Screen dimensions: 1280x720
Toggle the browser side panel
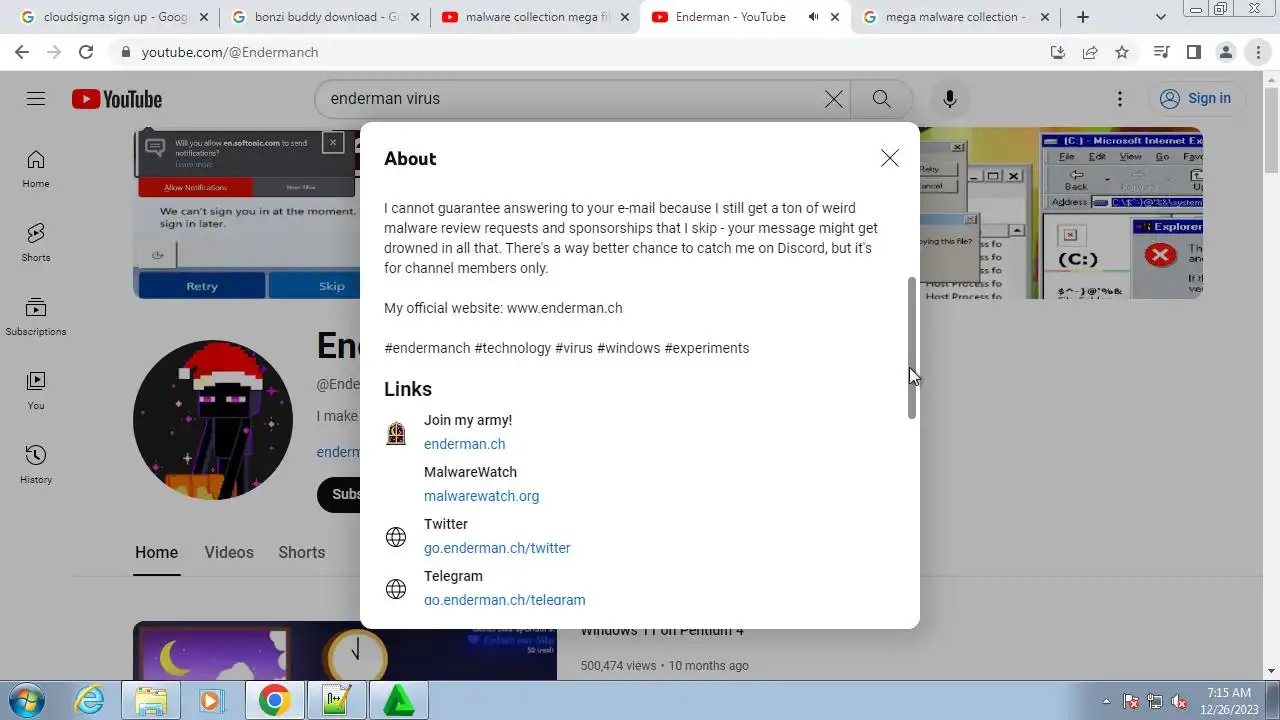1193,52
